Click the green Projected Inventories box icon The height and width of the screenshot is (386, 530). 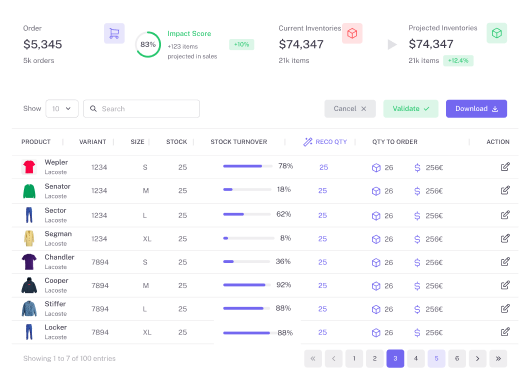[x=497, y=33]
